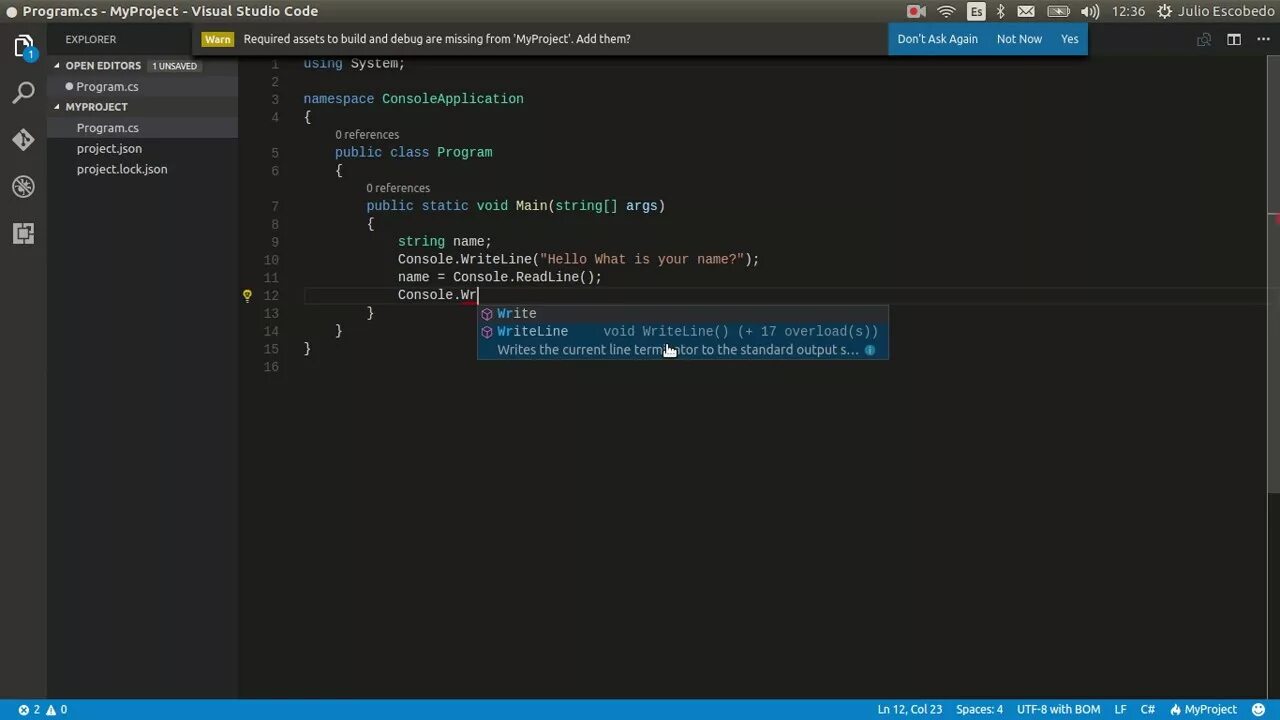The width and height of the screenshot is (1280, 720).
Task: Click Not Now in the notification
Action: pyautogui.click(x=1019, y=39)
